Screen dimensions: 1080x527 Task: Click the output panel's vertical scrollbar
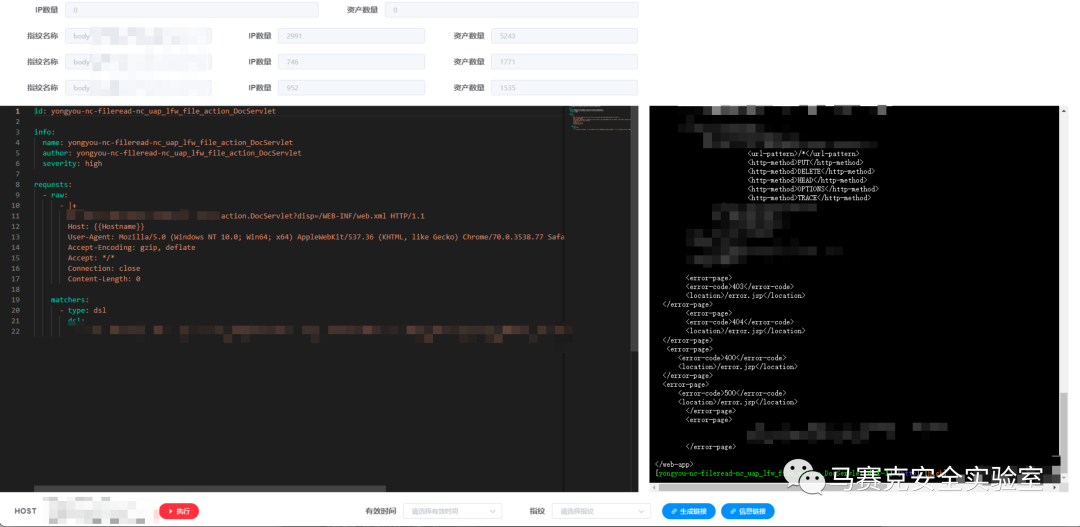click(x=1063, y=420)
